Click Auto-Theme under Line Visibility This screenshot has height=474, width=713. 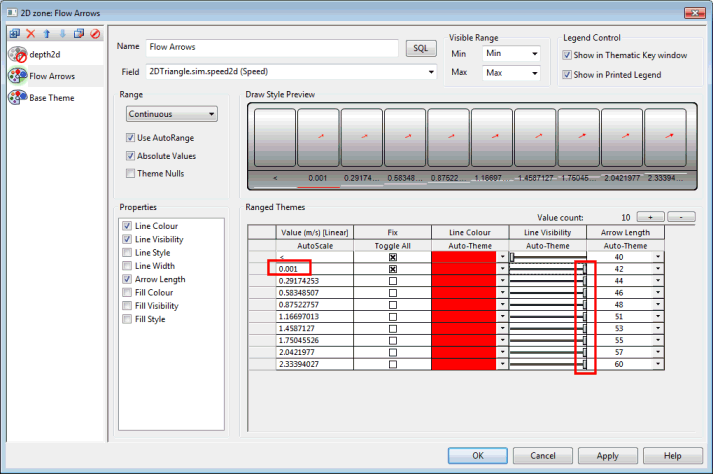547,246
